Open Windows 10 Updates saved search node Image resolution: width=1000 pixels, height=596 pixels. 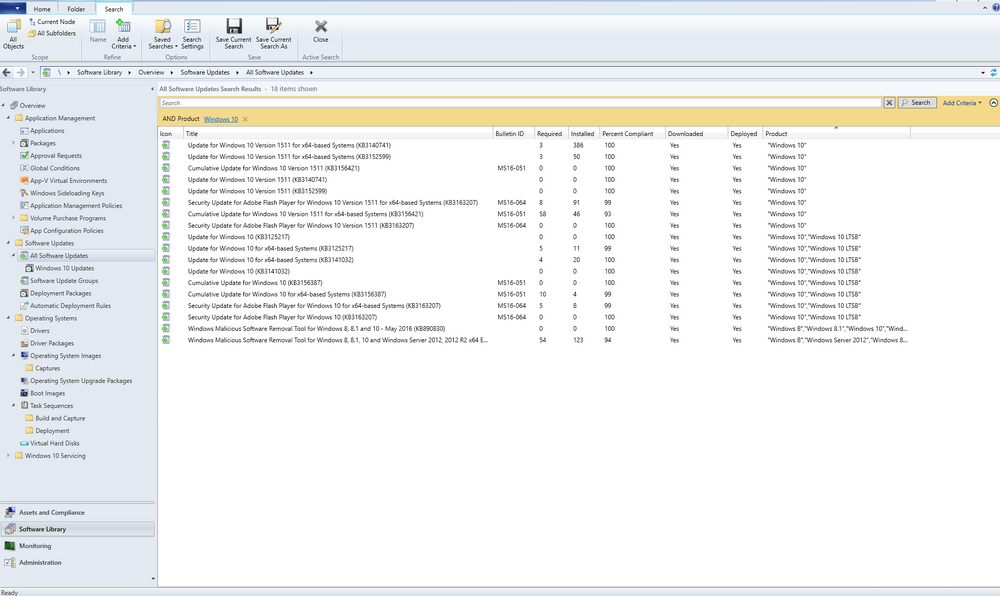coord(64,268)
